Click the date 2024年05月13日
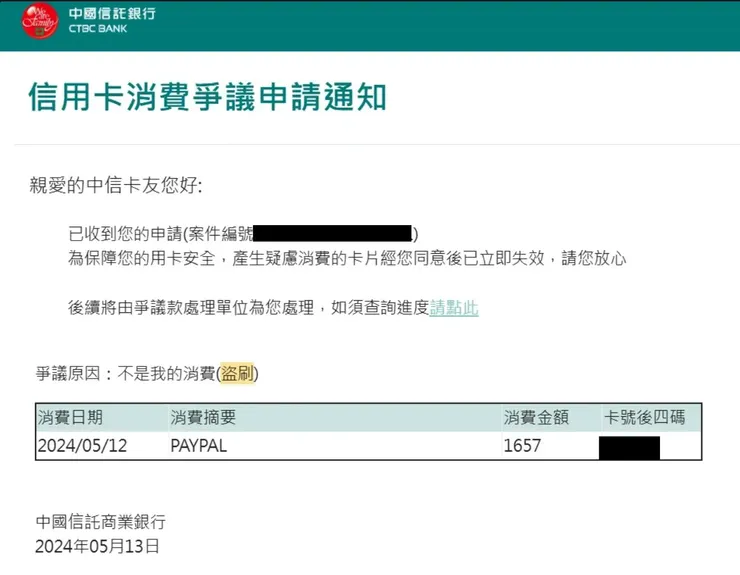Image resolution: width=740 pixels, height=575 pixels. (97, 546)
